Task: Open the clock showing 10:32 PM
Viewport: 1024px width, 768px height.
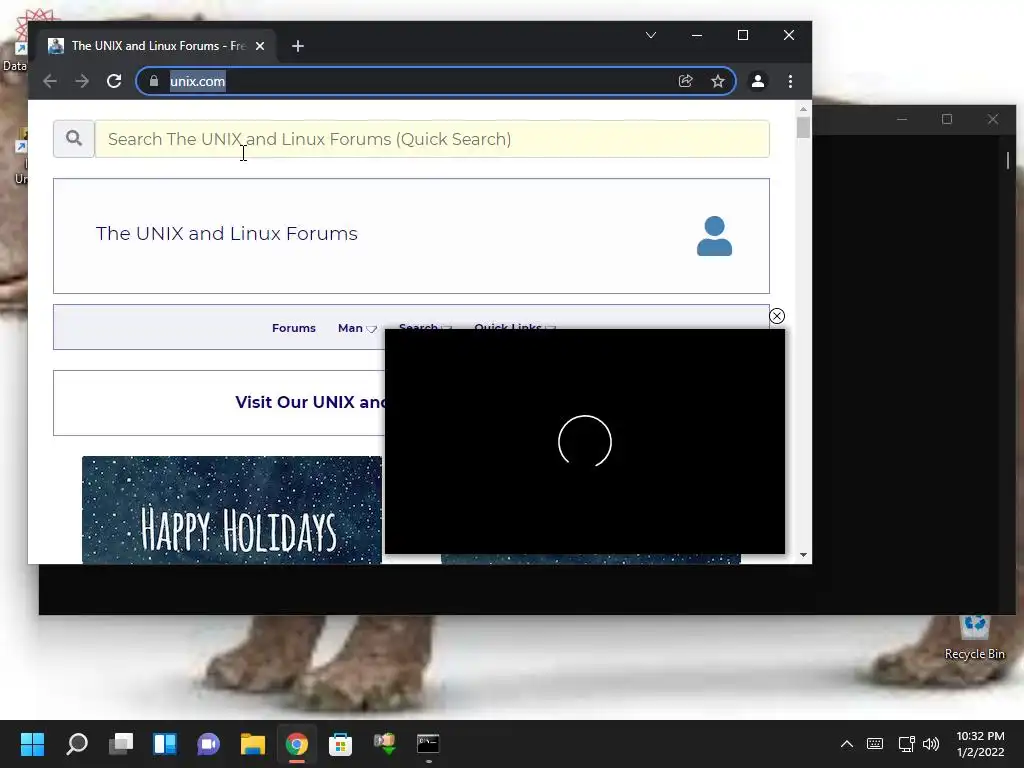Action: click(980, 744)
